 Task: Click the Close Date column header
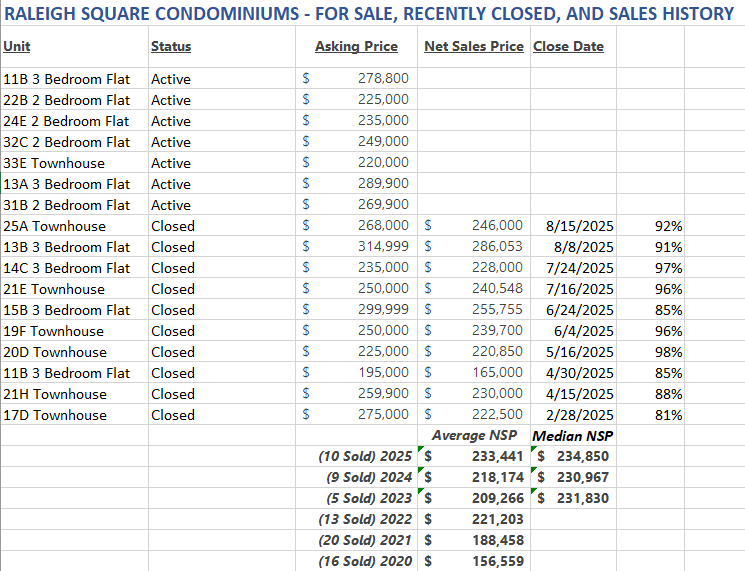tap(568, 47)
